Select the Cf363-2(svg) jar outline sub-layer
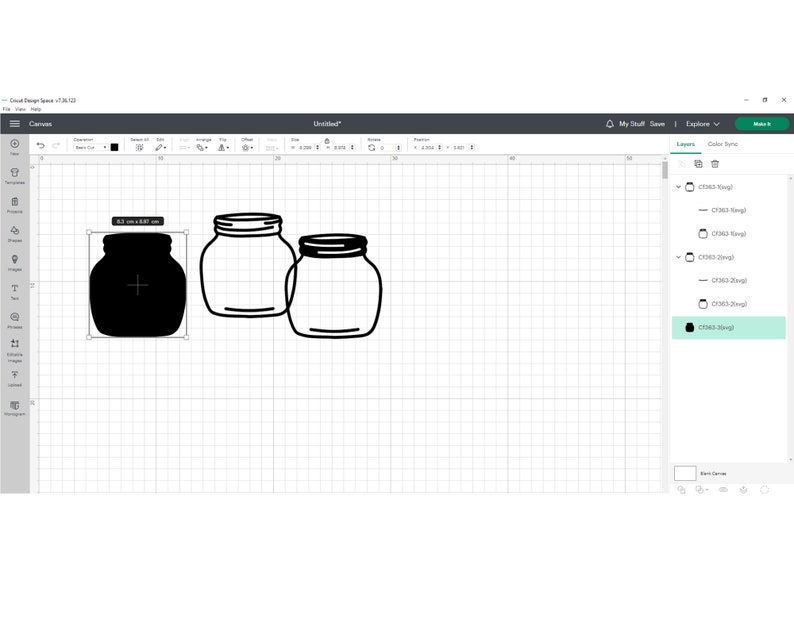 (729, 304)
